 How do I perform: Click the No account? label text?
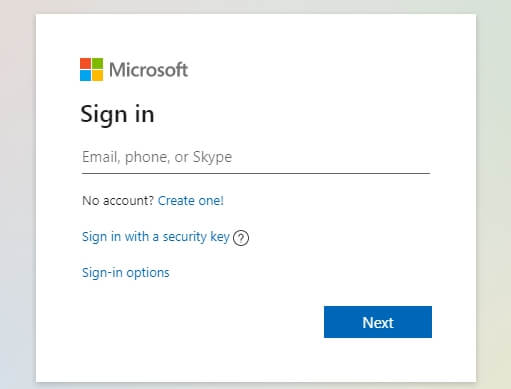click(118, 201)
